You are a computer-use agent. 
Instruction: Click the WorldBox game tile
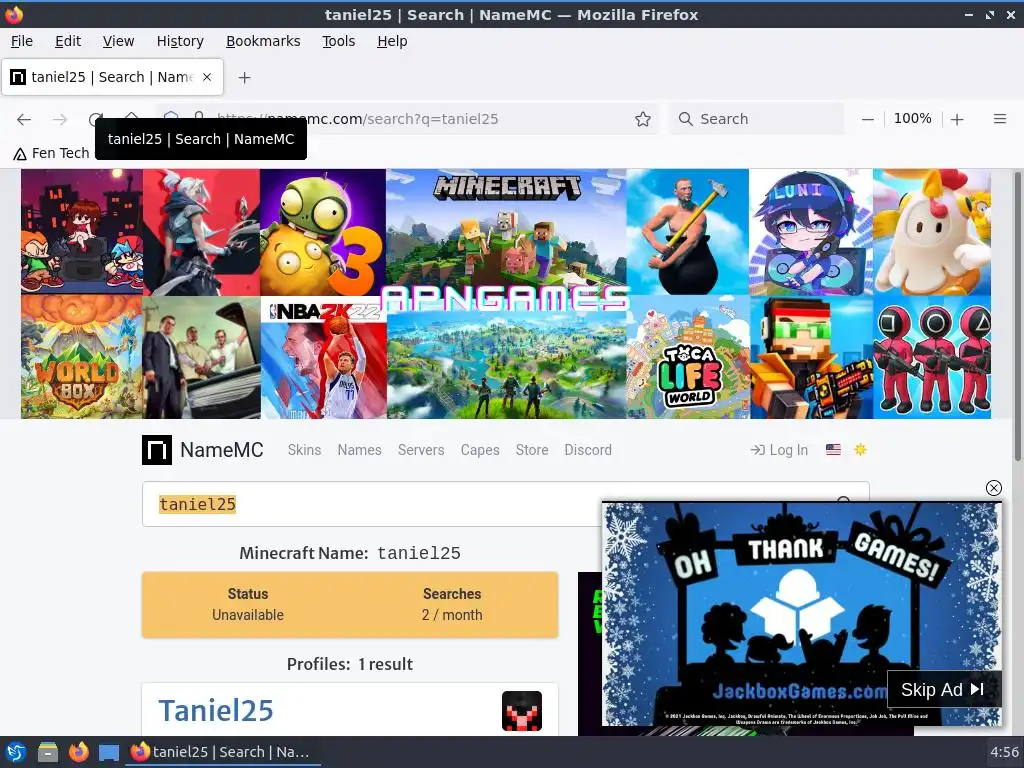point(82,357)
